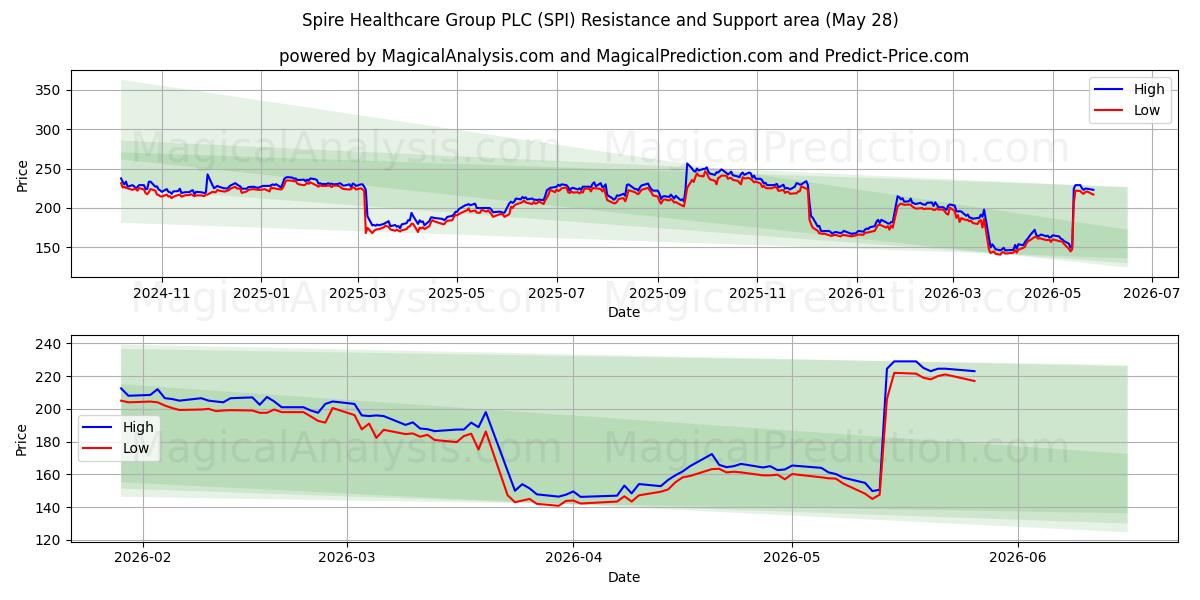Click the '2026-06' tick label on bottom chart
Image resolution: width=1200 pixels, height=600 pixels.
[x=1018, y=558]
